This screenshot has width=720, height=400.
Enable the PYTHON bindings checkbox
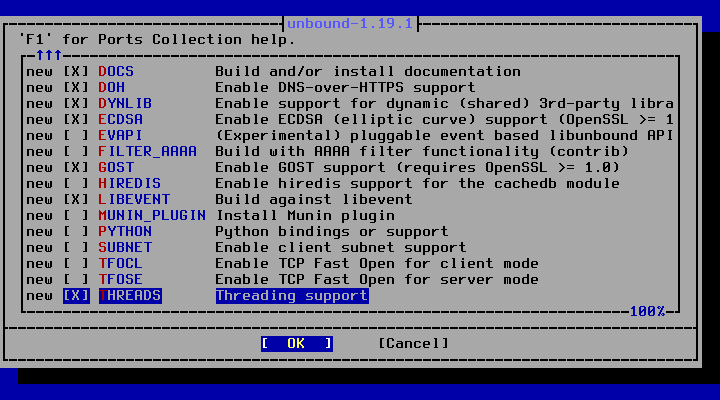76,232
